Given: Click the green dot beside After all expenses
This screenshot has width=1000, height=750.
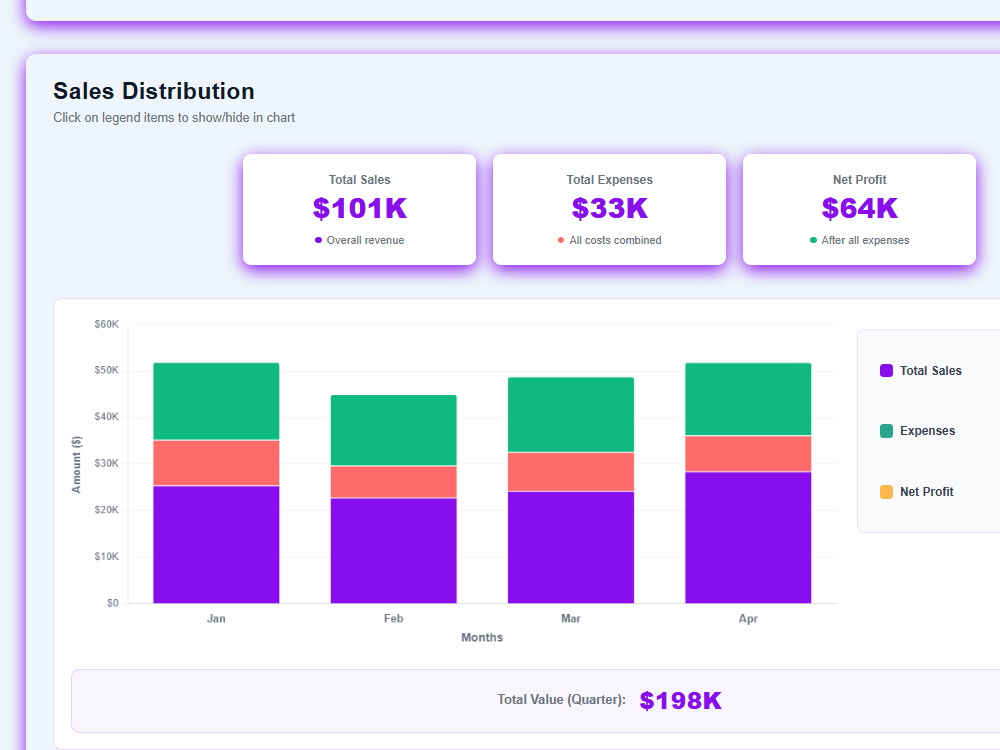Looking at the screenshot, I should tap(813, 240).
